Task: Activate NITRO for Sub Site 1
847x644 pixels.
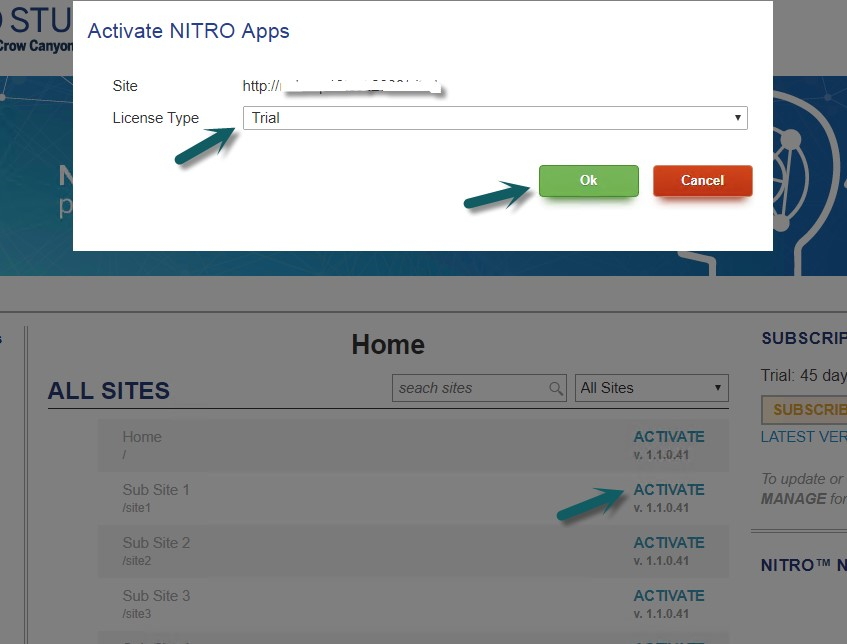Action: (x=669, y=489)
